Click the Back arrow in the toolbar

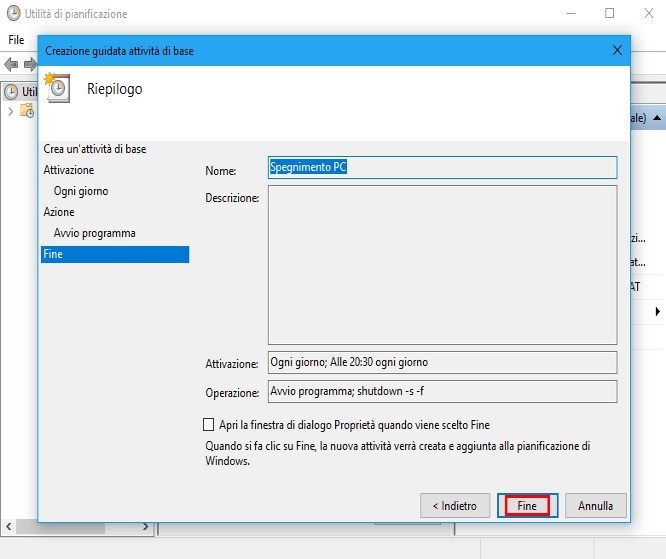[12, 64]
